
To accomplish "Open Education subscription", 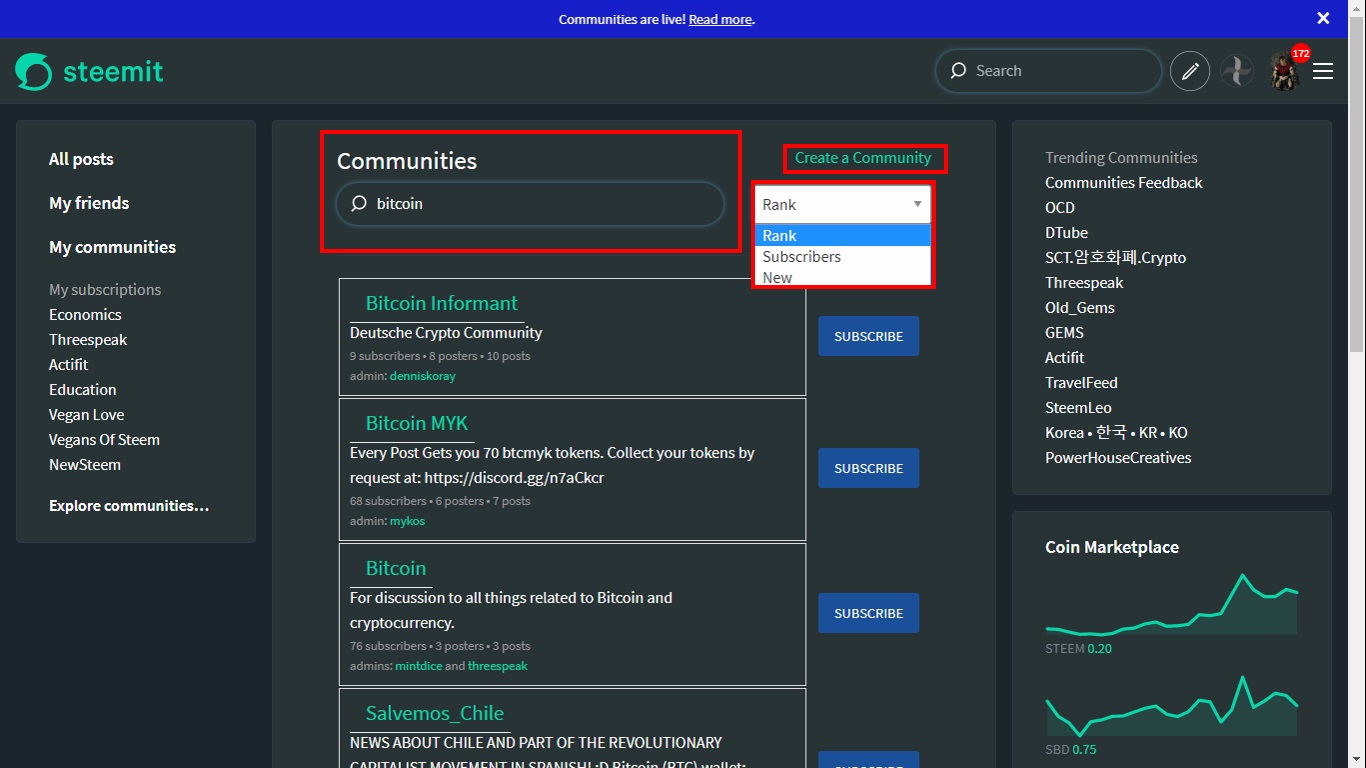I will tap(82, 389).
